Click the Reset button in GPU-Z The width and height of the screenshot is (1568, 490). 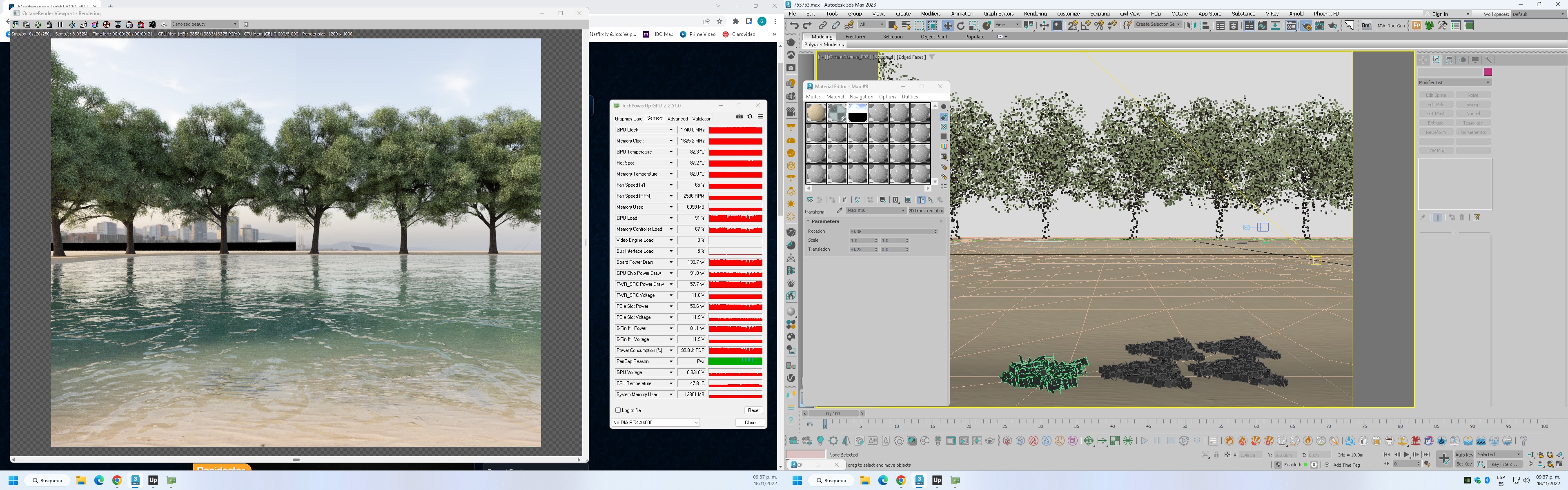[x=753, y=410]
